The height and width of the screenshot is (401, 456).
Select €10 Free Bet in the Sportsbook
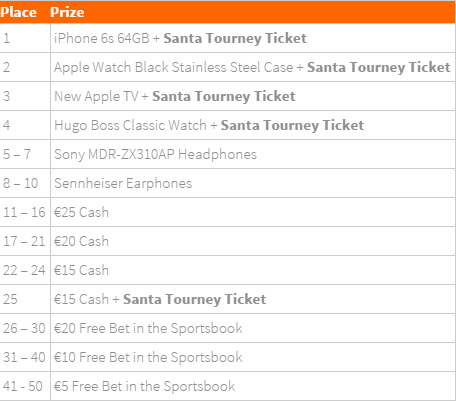pos(148,357)
